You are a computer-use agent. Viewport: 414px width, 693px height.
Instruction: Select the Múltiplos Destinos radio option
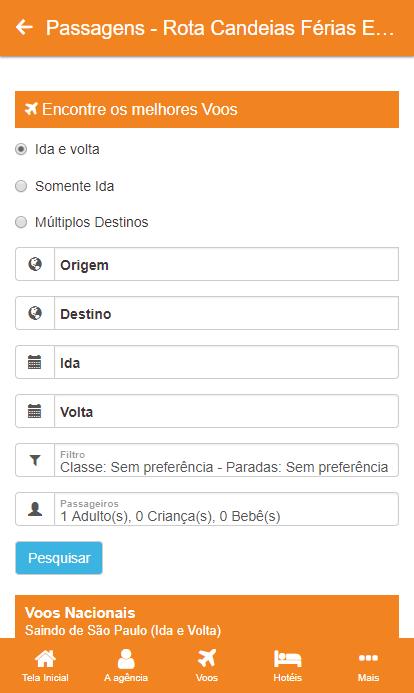click(21, 222)
